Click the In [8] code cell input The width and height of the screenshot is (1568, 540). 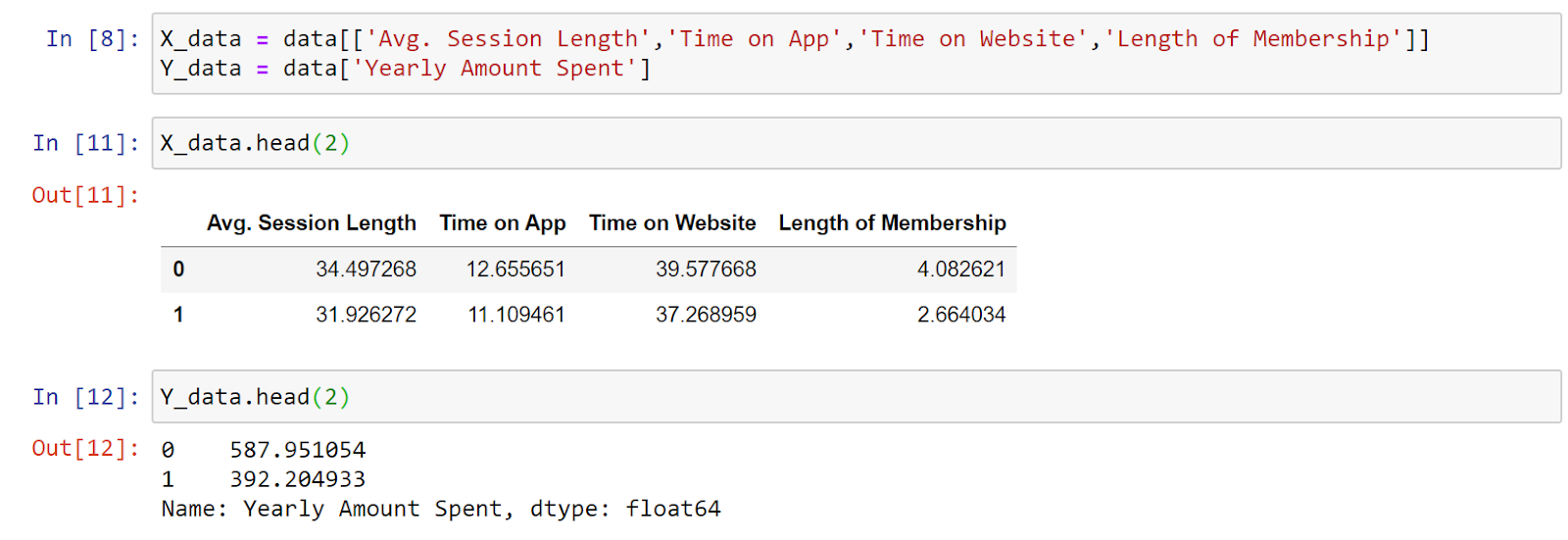click(x=857, y=54)
